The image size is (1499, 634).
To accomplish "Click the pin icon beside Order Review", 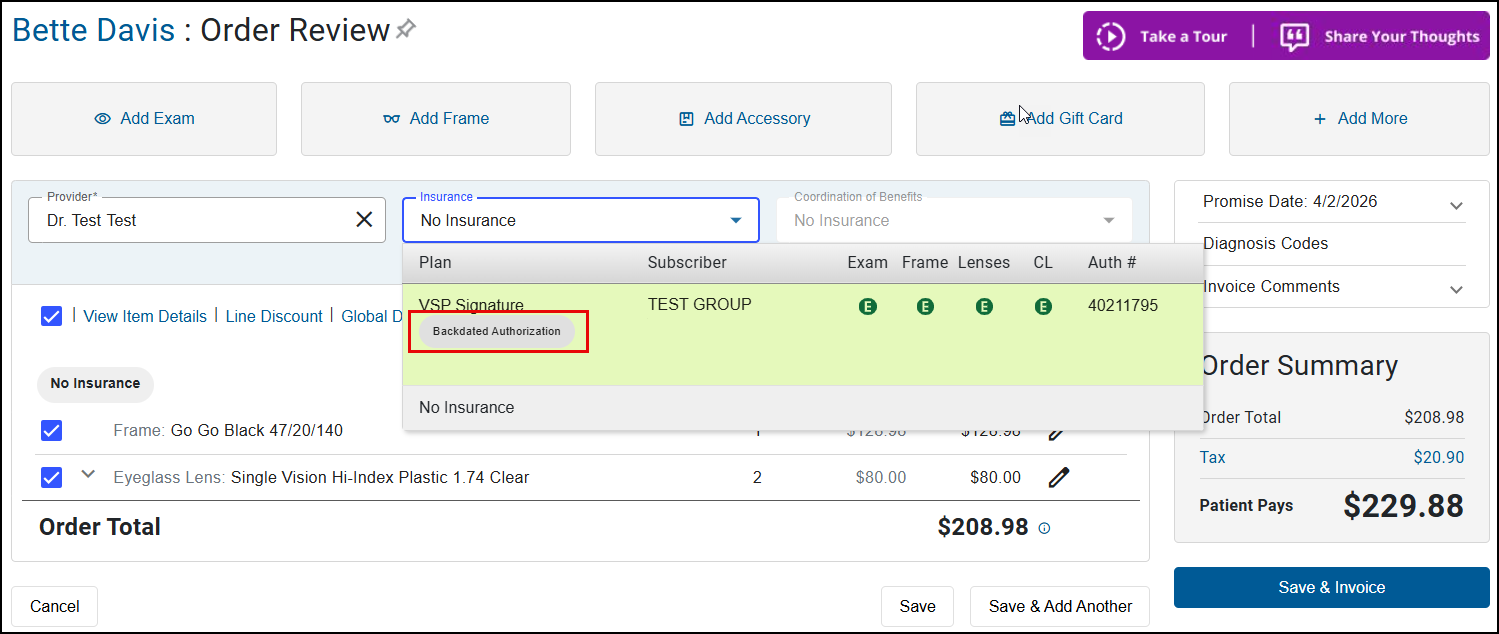I will click(405, 30).
